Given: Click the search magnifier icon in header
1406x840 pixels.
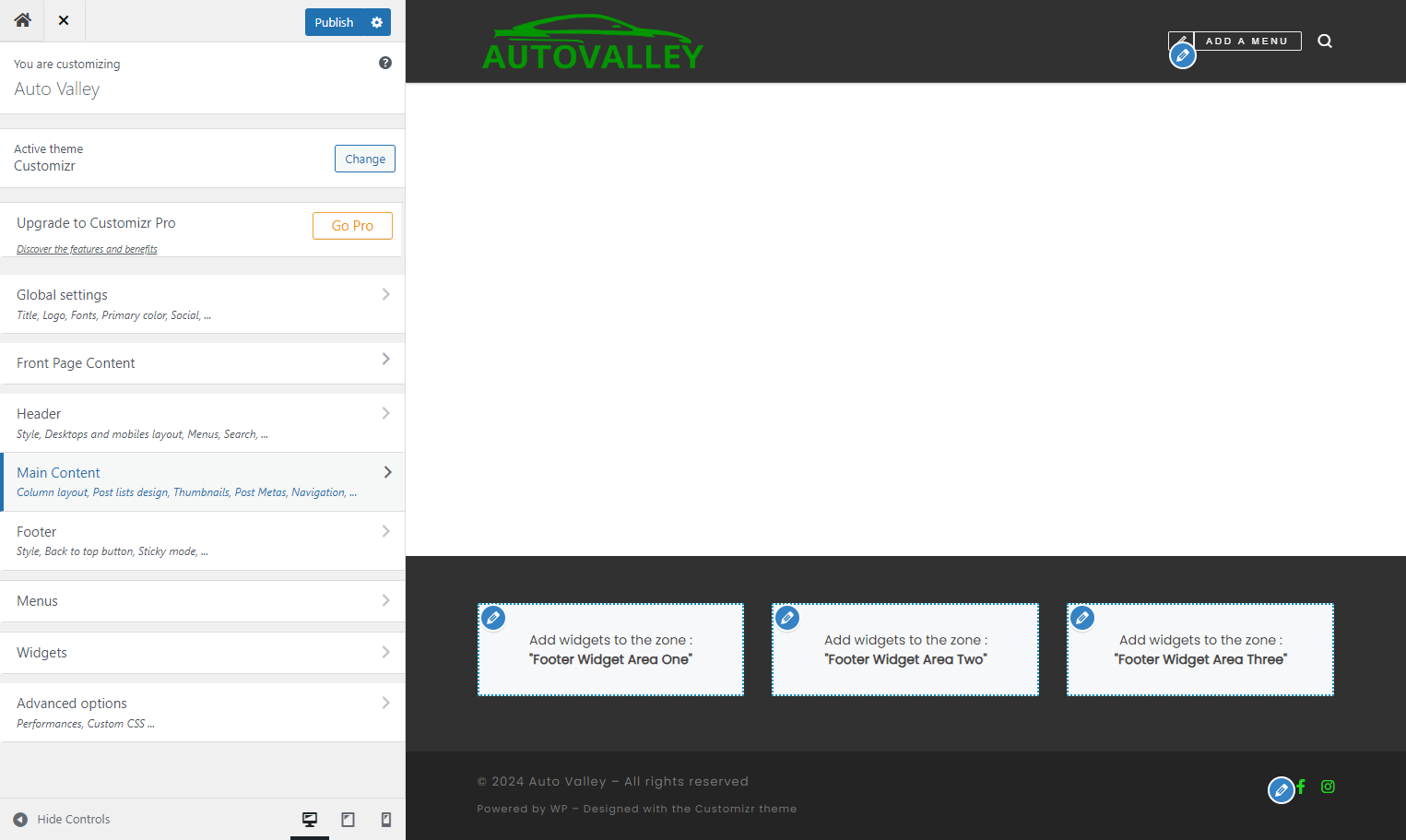Looking at the screenshot, I should (1325, 41).
